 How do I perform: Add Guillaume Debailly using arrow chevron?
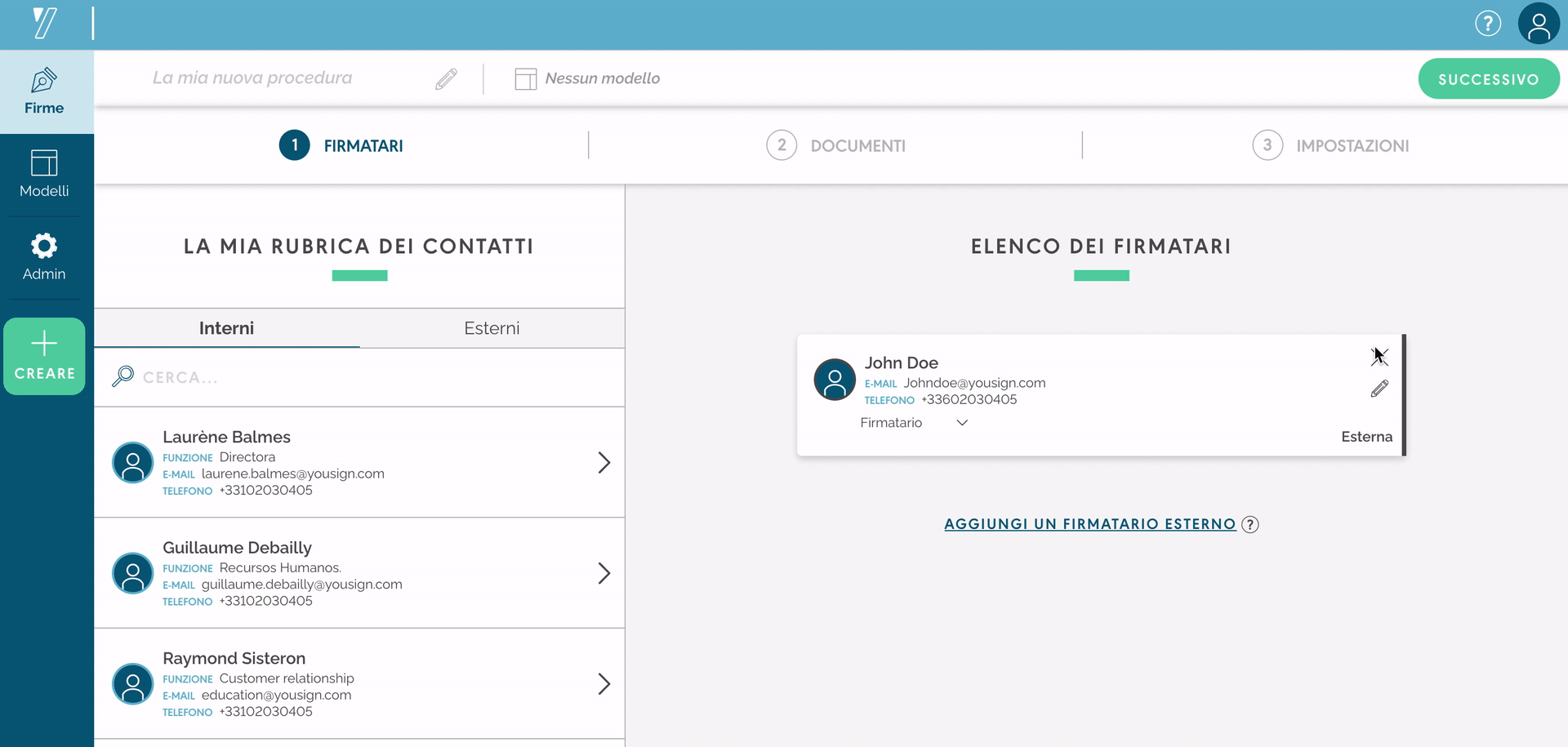point(604,573)
